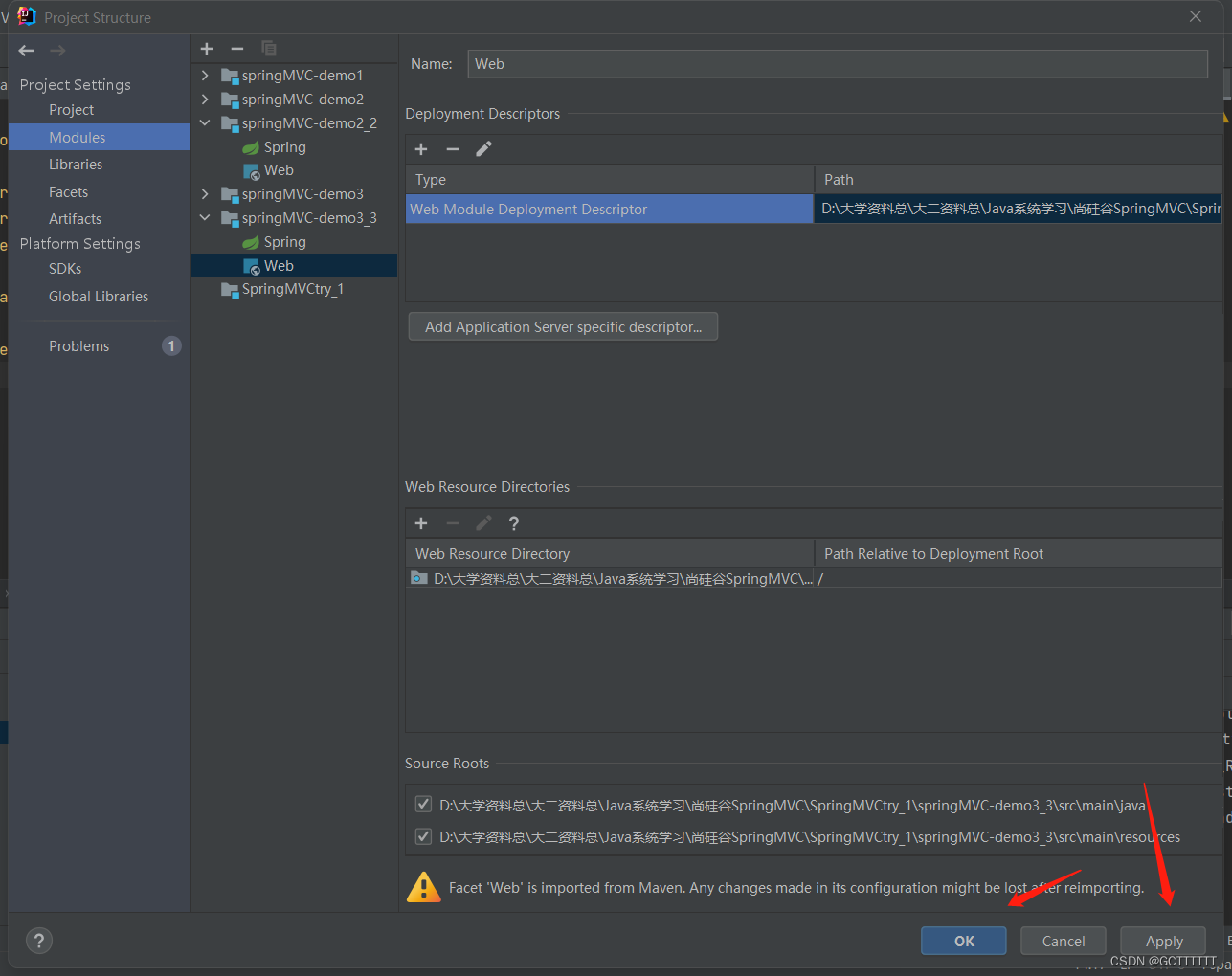Select the SpringMVCtry_1 module
1232x976 pixels.
[x=282, y=289]
